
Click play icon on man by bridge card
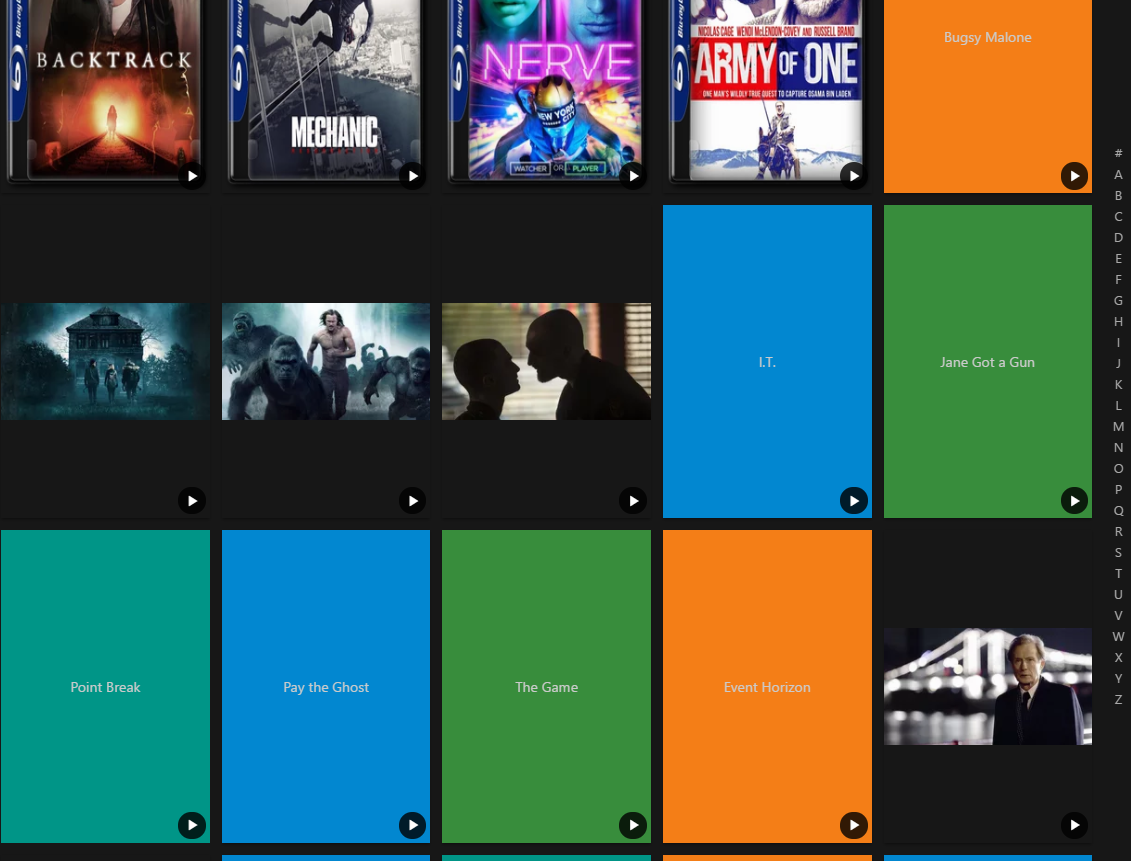pyautogui.click(x=1075, y=826)
